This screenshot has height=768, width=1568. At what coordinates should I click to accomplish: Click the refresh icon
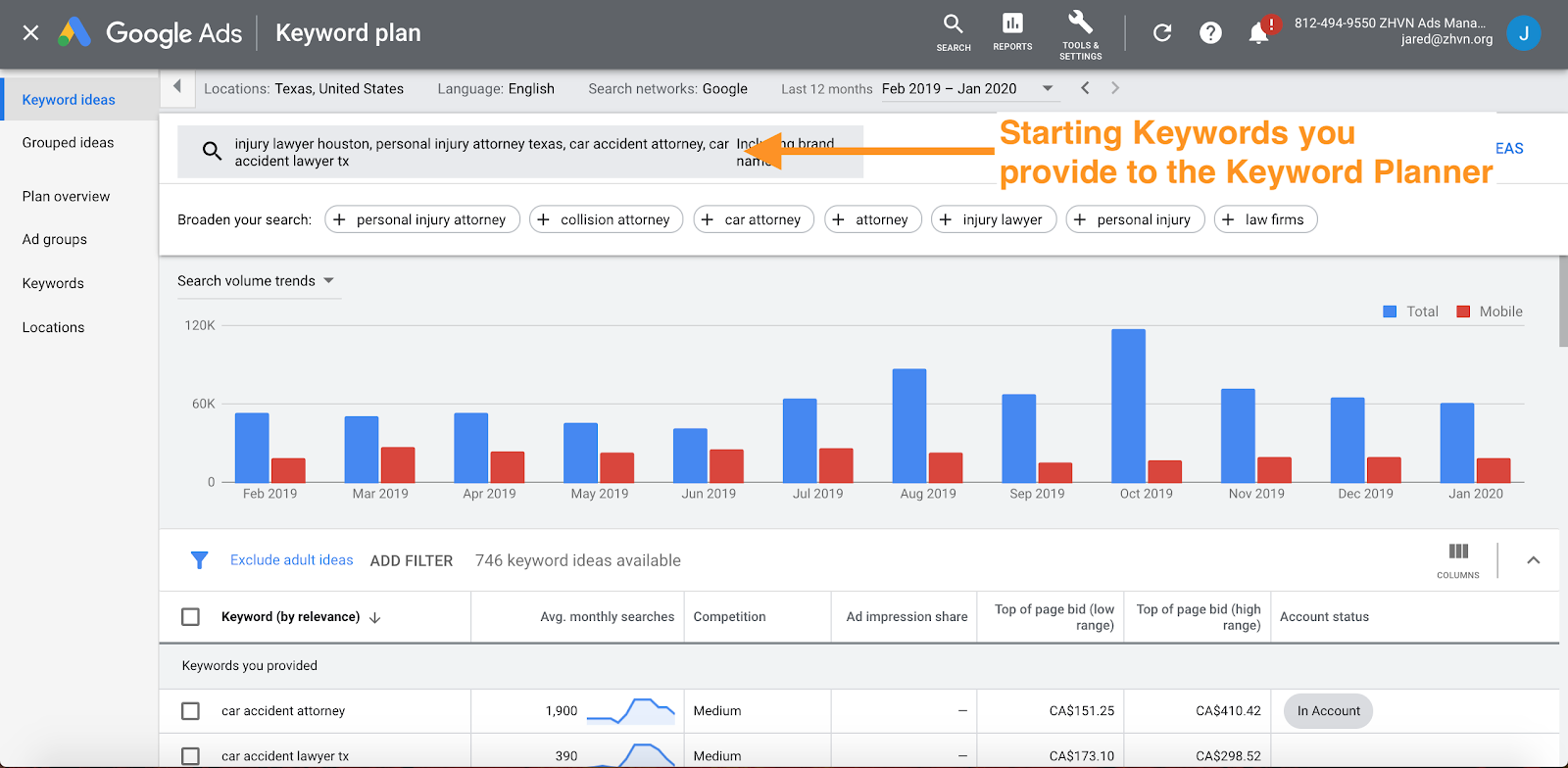pyautogui.click(x=1162, y=33)
